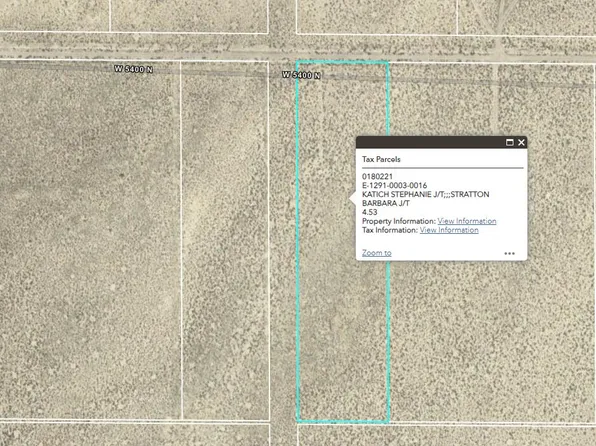Click owner name KATICH STEPHANIE J/T
The height and width of the screenshot is (446, 596).
404,194
